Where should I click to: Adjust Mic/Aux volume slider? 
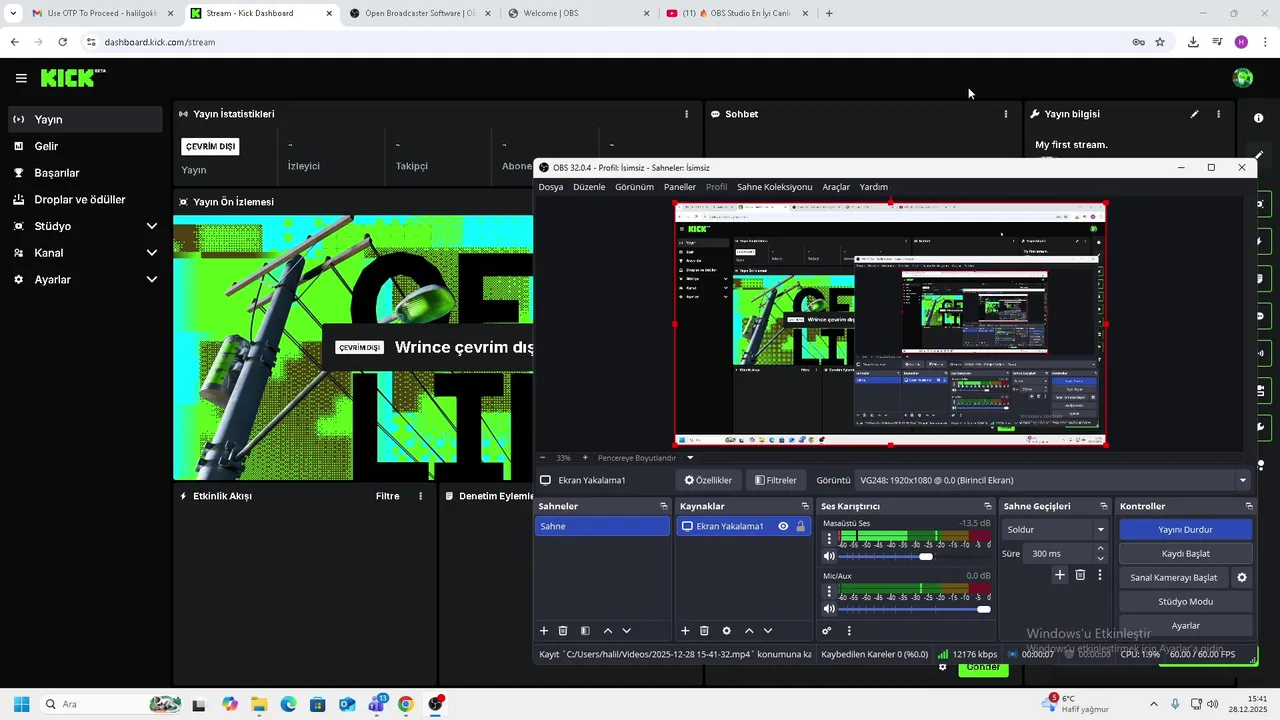(915, 609)
